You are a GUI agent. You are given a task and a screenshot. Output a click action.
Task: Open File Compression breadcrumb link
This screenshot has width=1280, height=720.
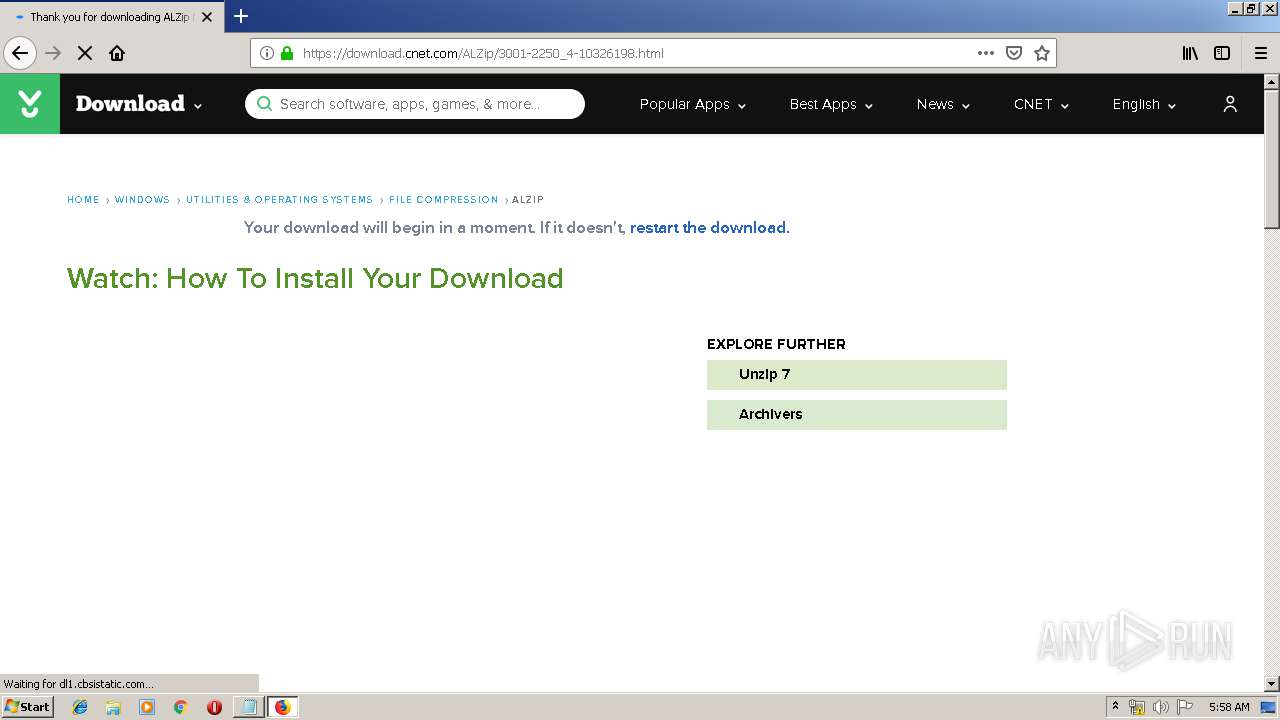coord(443,200)
